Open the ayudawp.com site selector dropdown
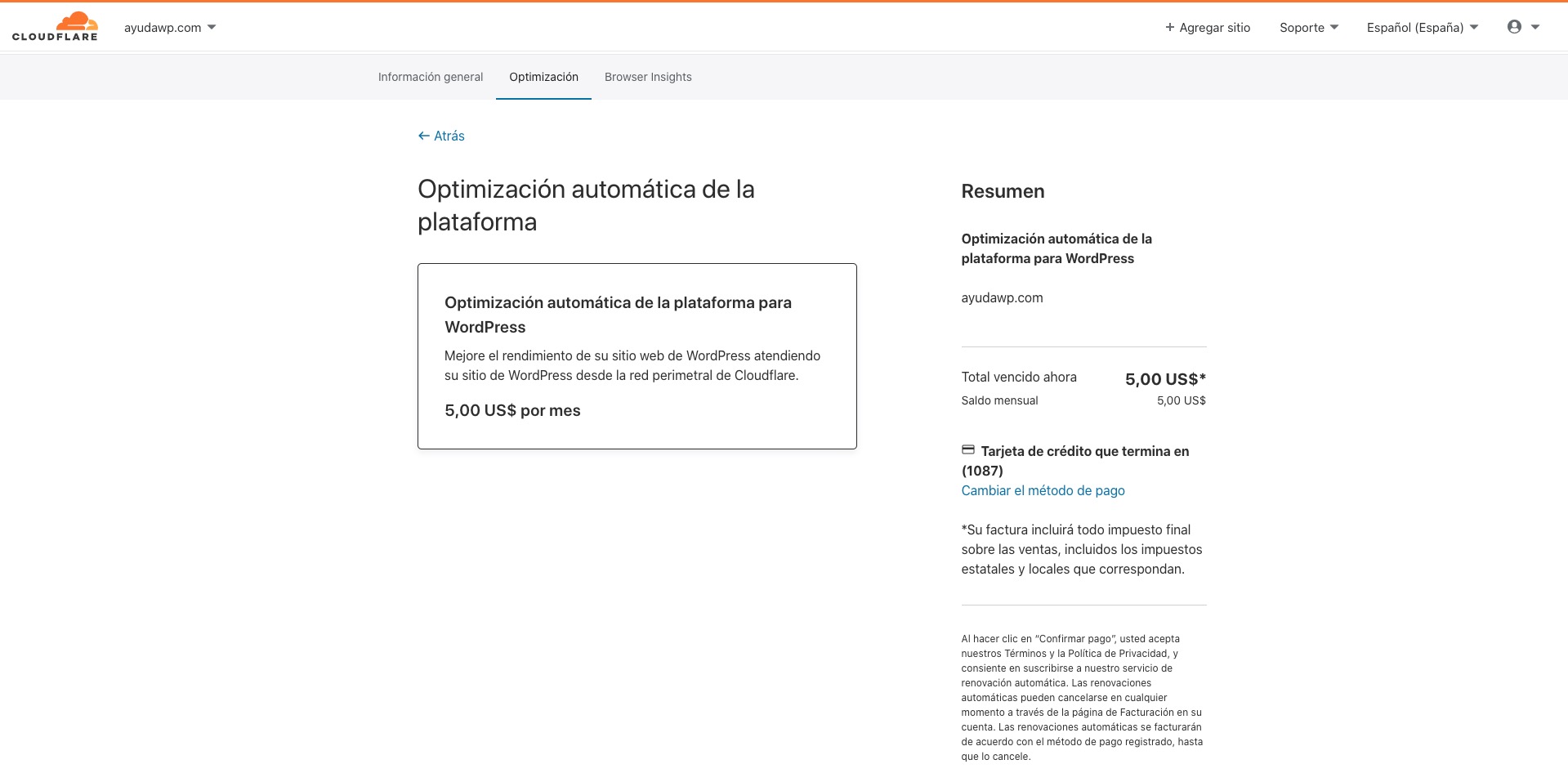 (x=170, y=28)
